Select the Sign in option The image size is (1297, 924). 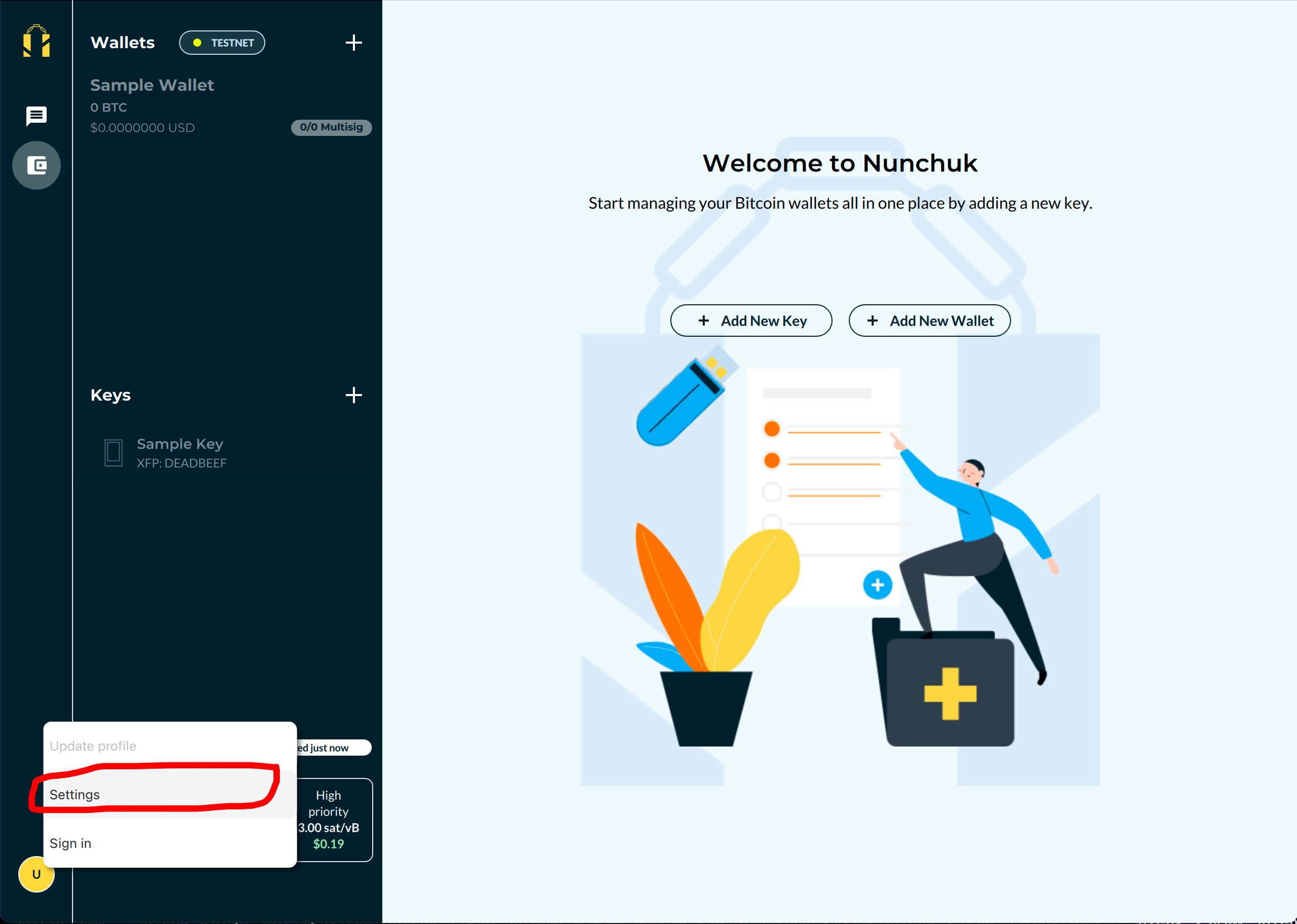point(70,843)
